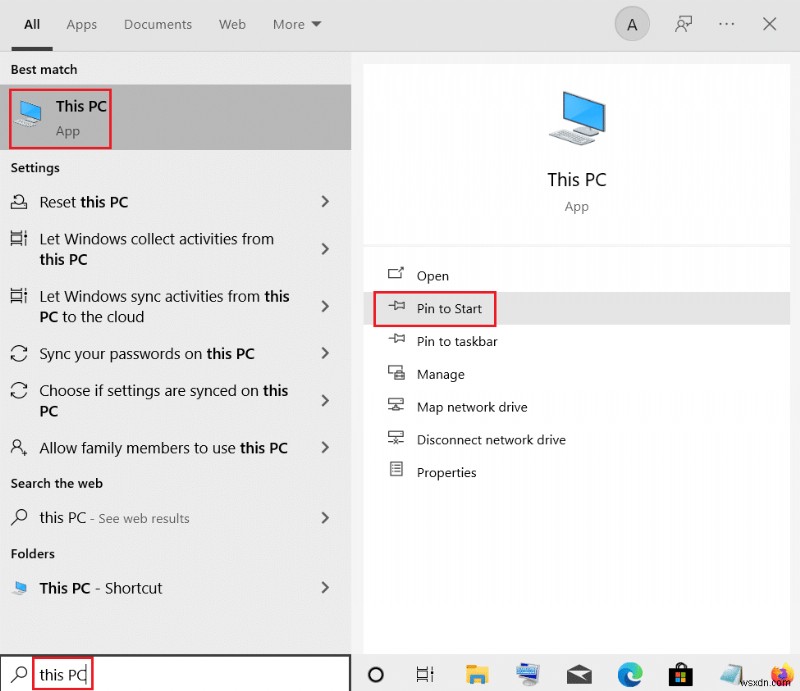This screenshot has height=691, width=800.
Task: Switch to the Documents search tab
Action: click(157, 24)
